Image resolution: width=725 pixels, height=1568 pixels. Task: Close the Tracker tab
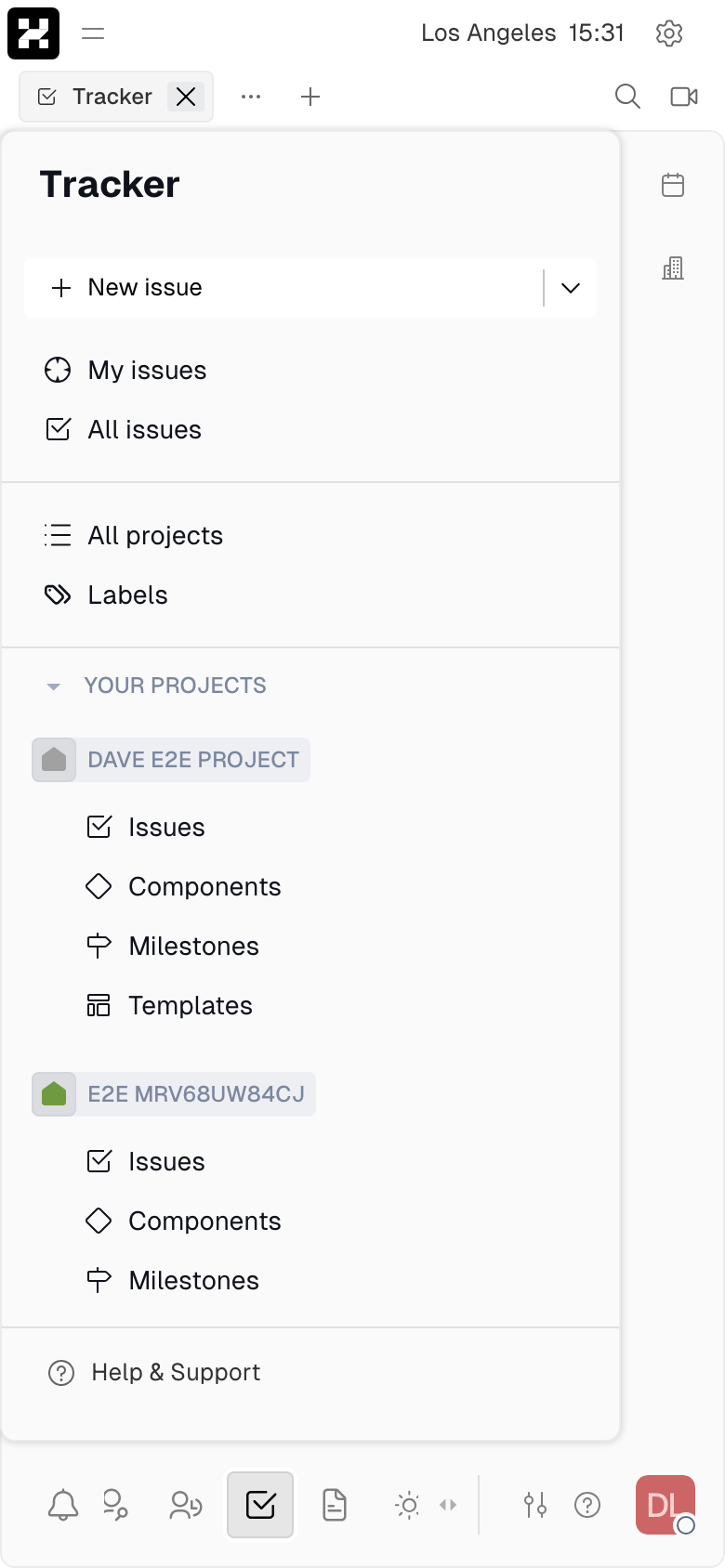[x=186, y=97]
